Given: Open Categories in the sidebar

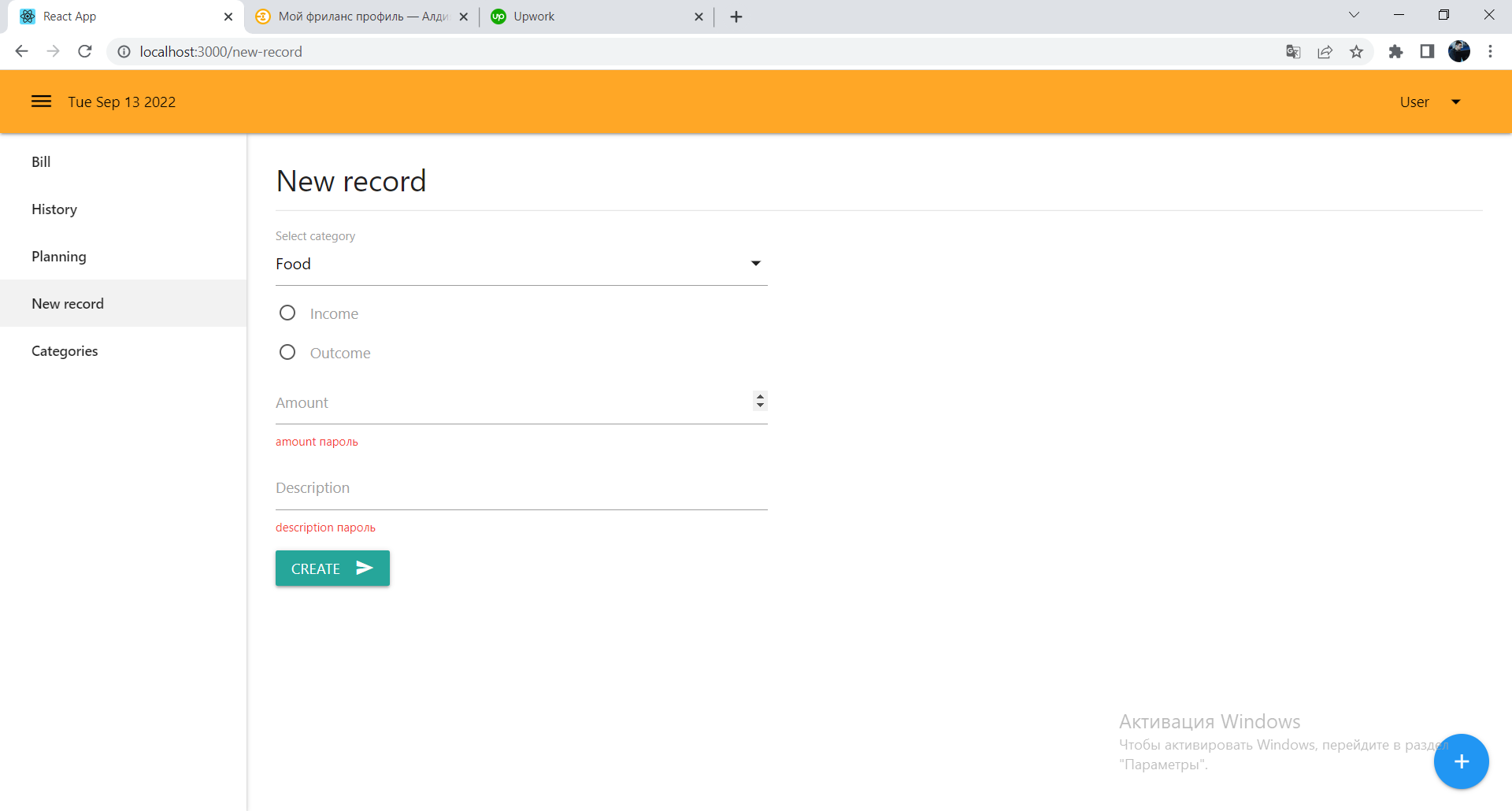Looking at the screenshot, I should (124, 350).
